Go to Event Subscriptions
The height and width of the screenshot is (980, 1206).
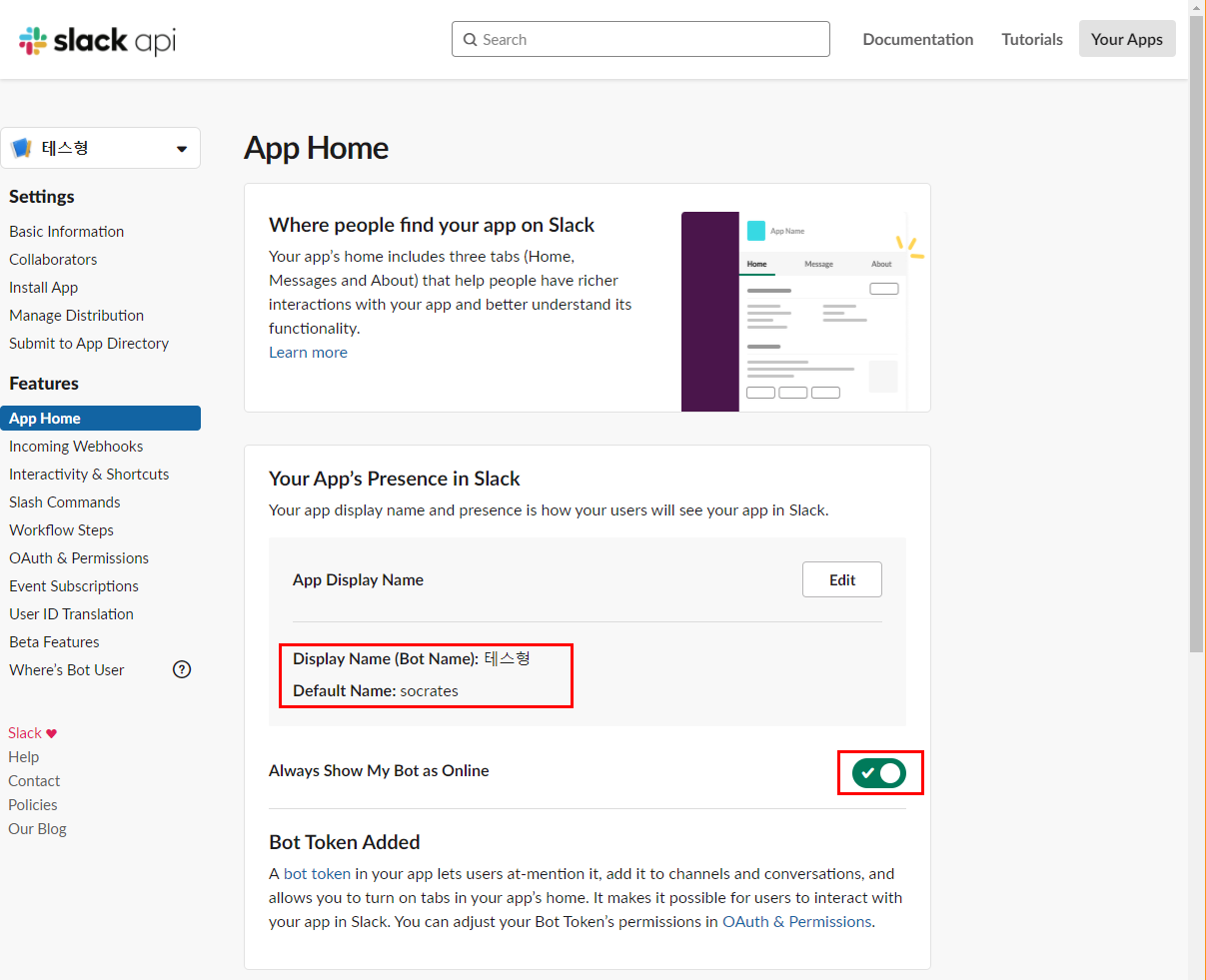pyautogui.click(x=74, y=586)
